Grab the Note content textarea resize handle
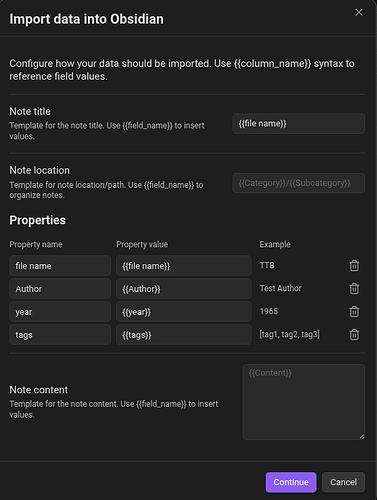 [x=362, y=437]
